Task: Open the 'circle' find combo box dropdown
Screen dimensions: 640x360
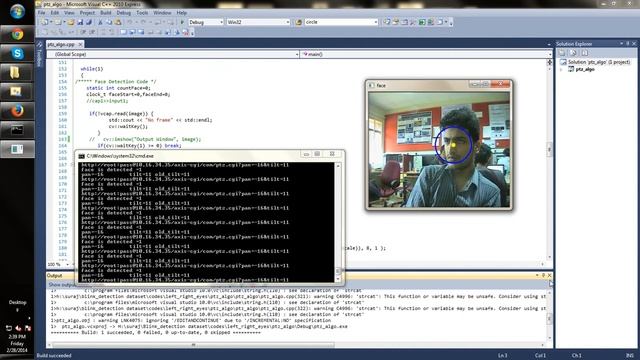Action: pos(376,22)
